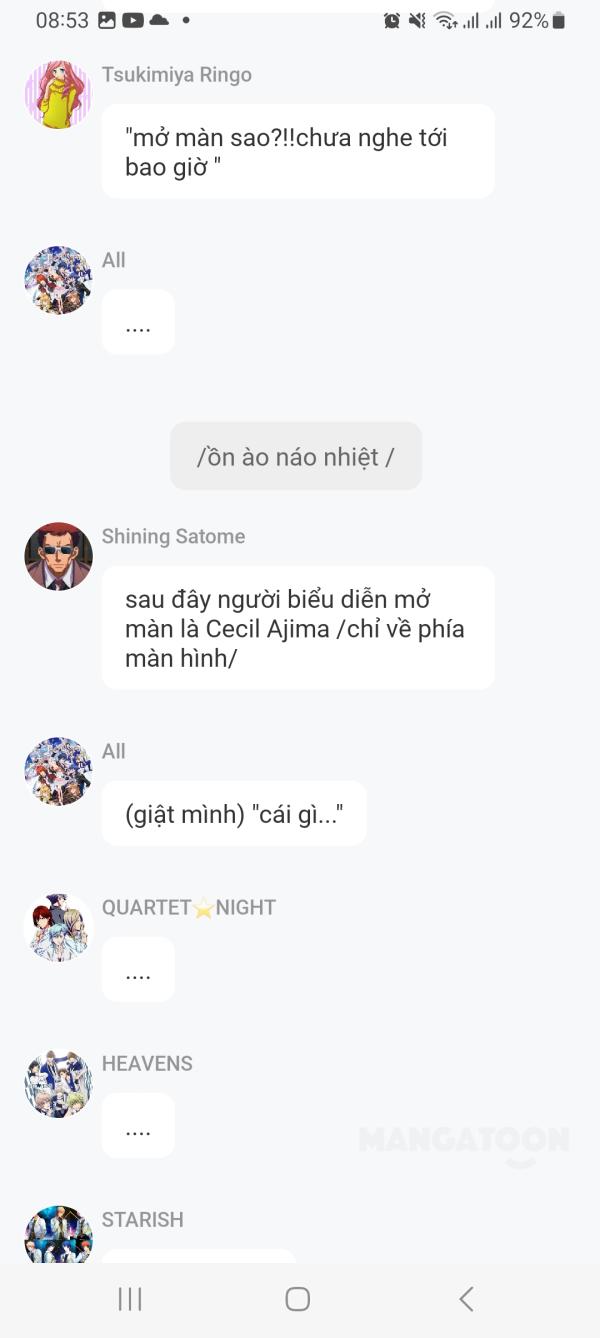Tap the muted sound status icon

click(x=417, y=20)
